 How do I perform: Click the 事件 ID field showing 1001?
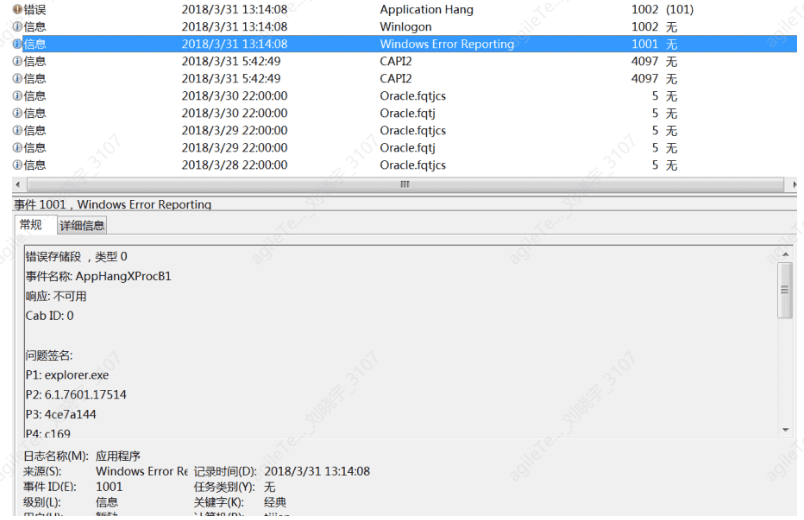pos(109,487)
